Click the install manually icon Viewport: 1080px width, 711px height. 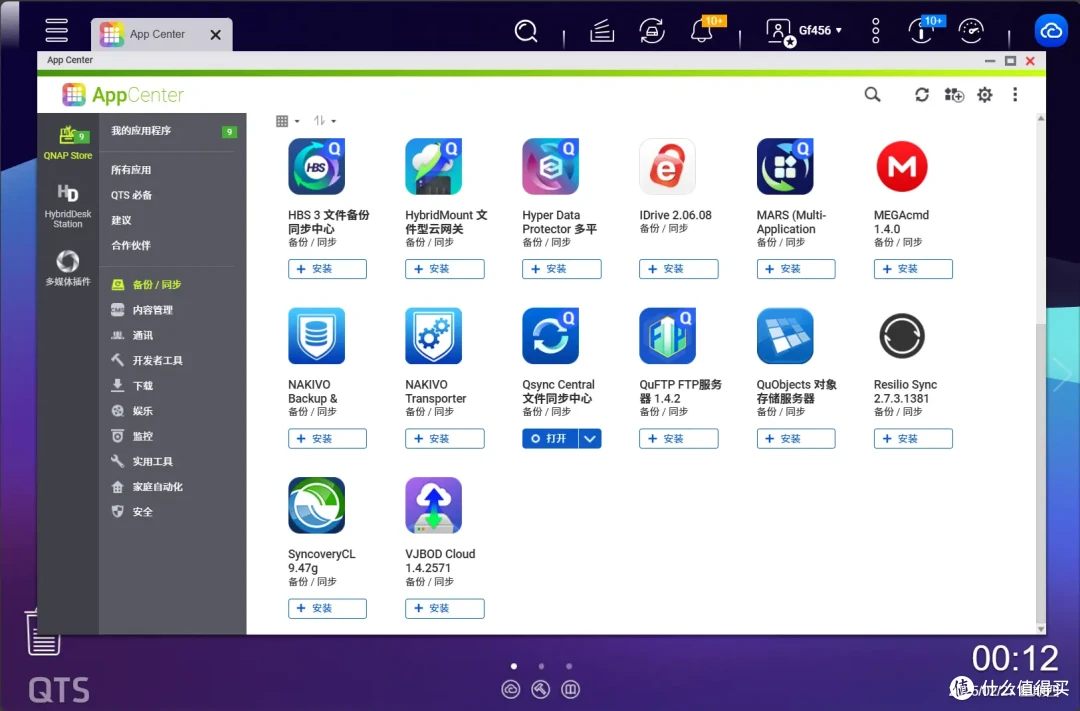tap(954, 94)
